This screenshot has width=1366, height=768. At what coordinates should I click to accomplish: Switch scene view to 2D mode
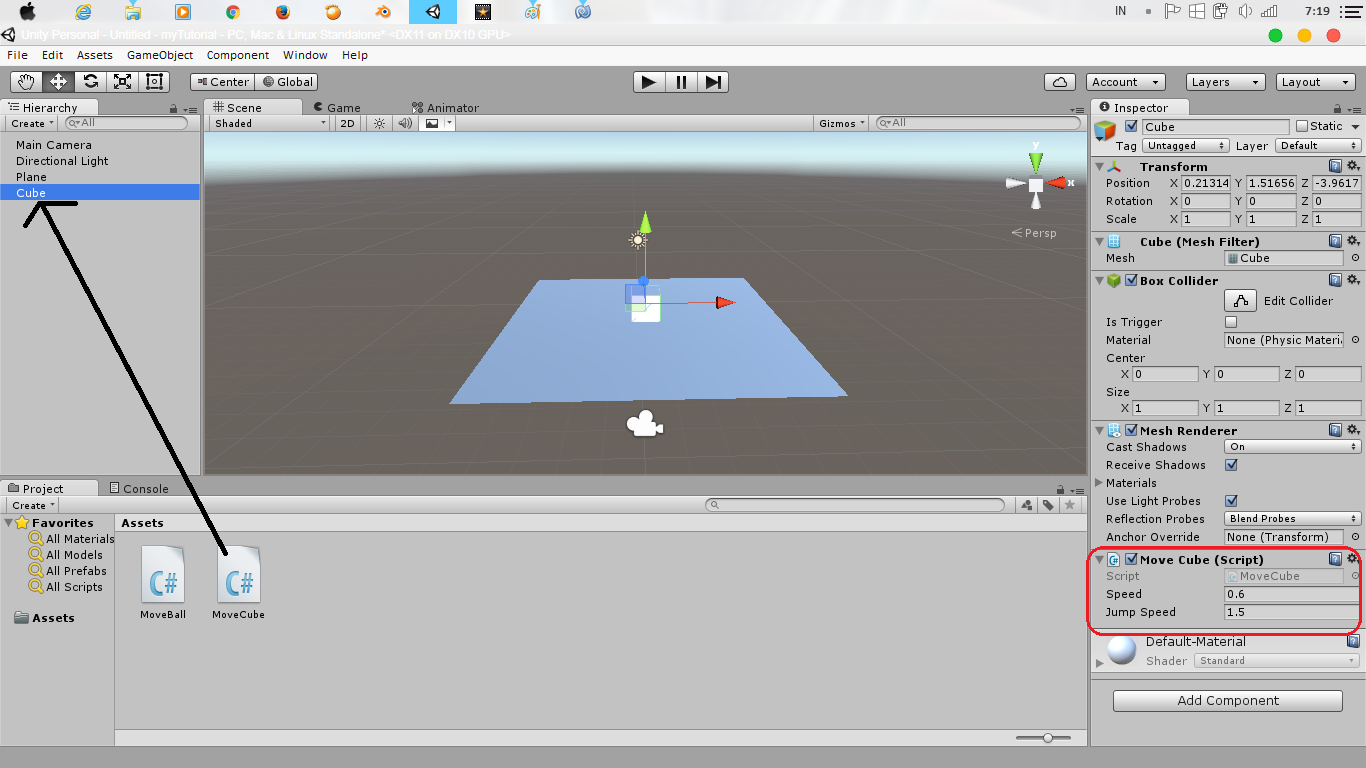pyautogui.click(x=349, y=122)
